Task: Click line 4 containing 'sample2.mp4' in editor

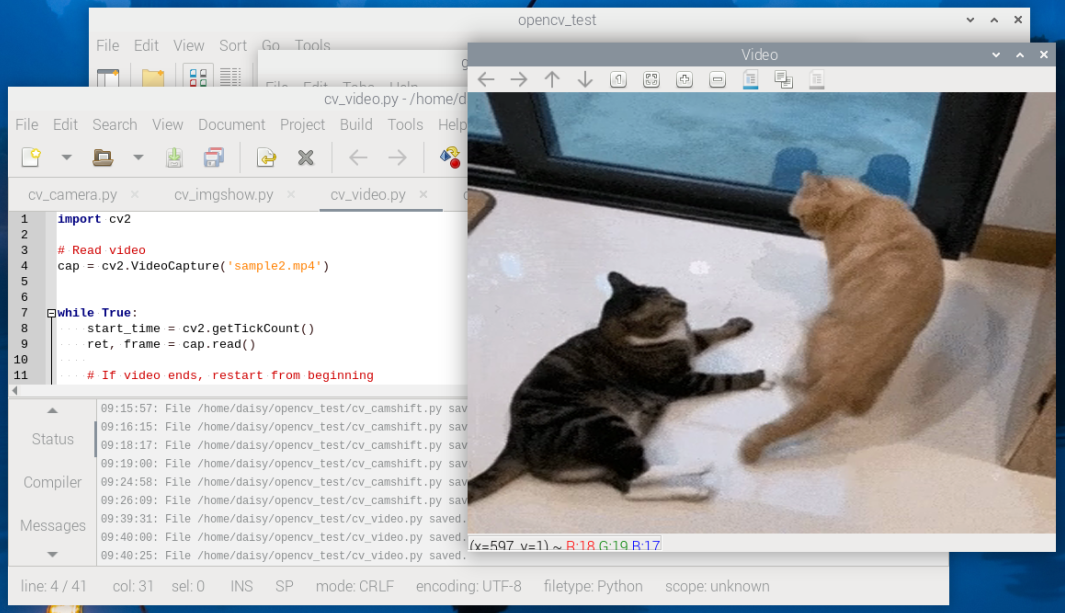Action: pyautogui.click(x=193, y=266)
